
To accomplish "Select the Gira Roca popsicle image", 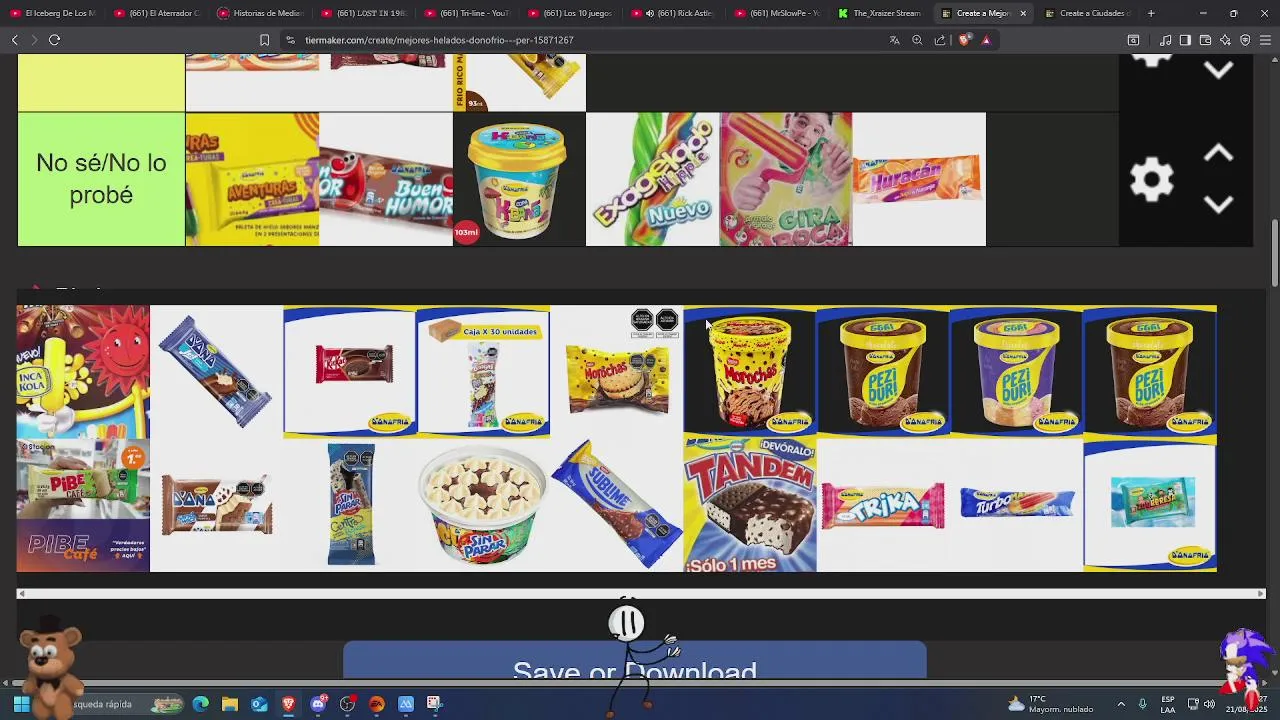I will pos(786,179).
